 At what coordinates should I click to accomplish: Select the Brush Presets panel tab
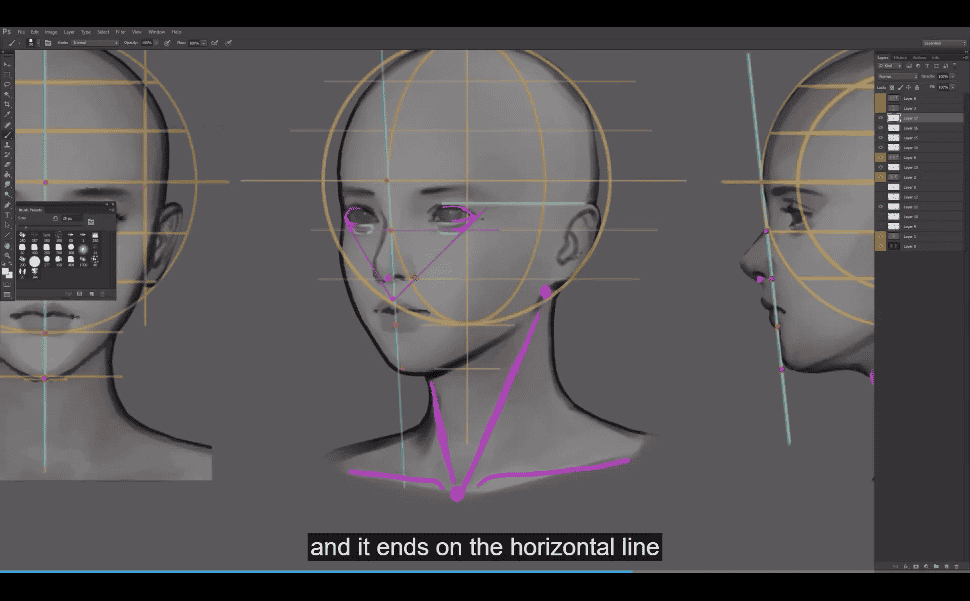click(x=30, y=210)
